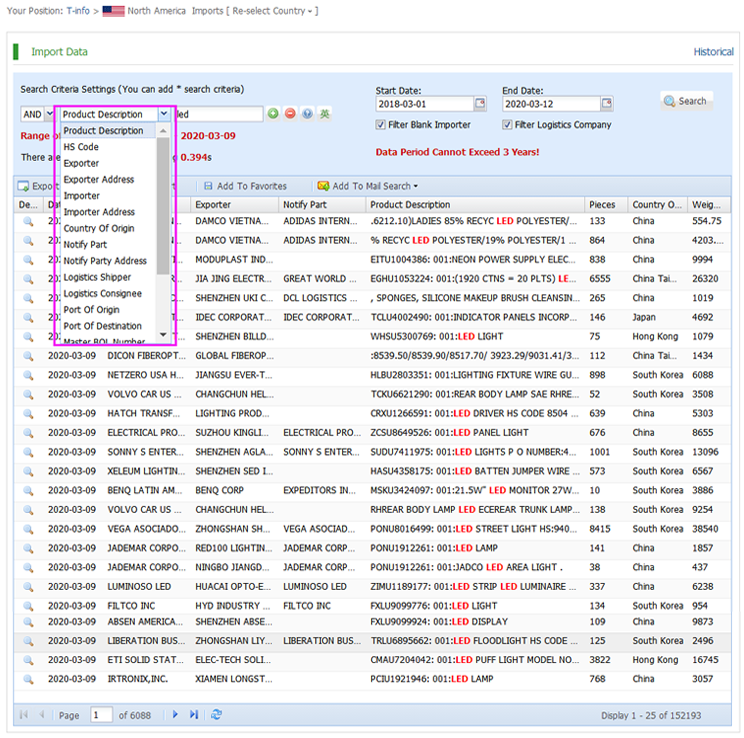Open the blue help icon beside search field
The height and width of the screenshot is (738, 744).
[307, 113]
